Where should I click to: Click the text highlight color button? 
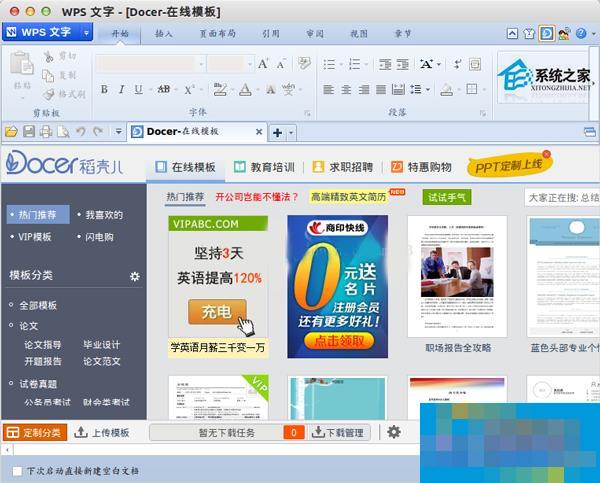coord(220,90)
